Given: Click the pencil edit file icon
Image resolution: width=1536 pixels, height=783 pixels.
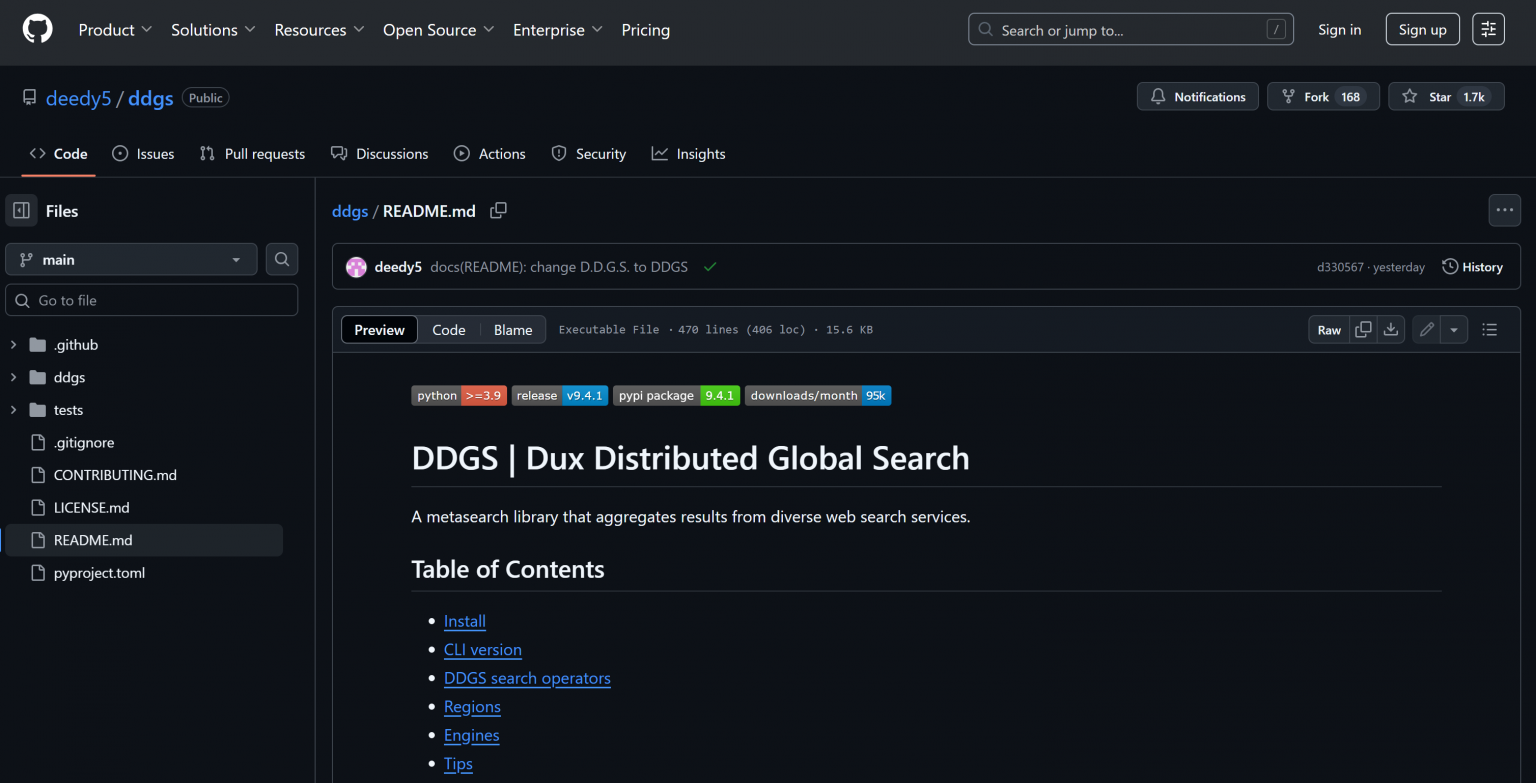Looking at the screenshot, I should point(1427,330).
